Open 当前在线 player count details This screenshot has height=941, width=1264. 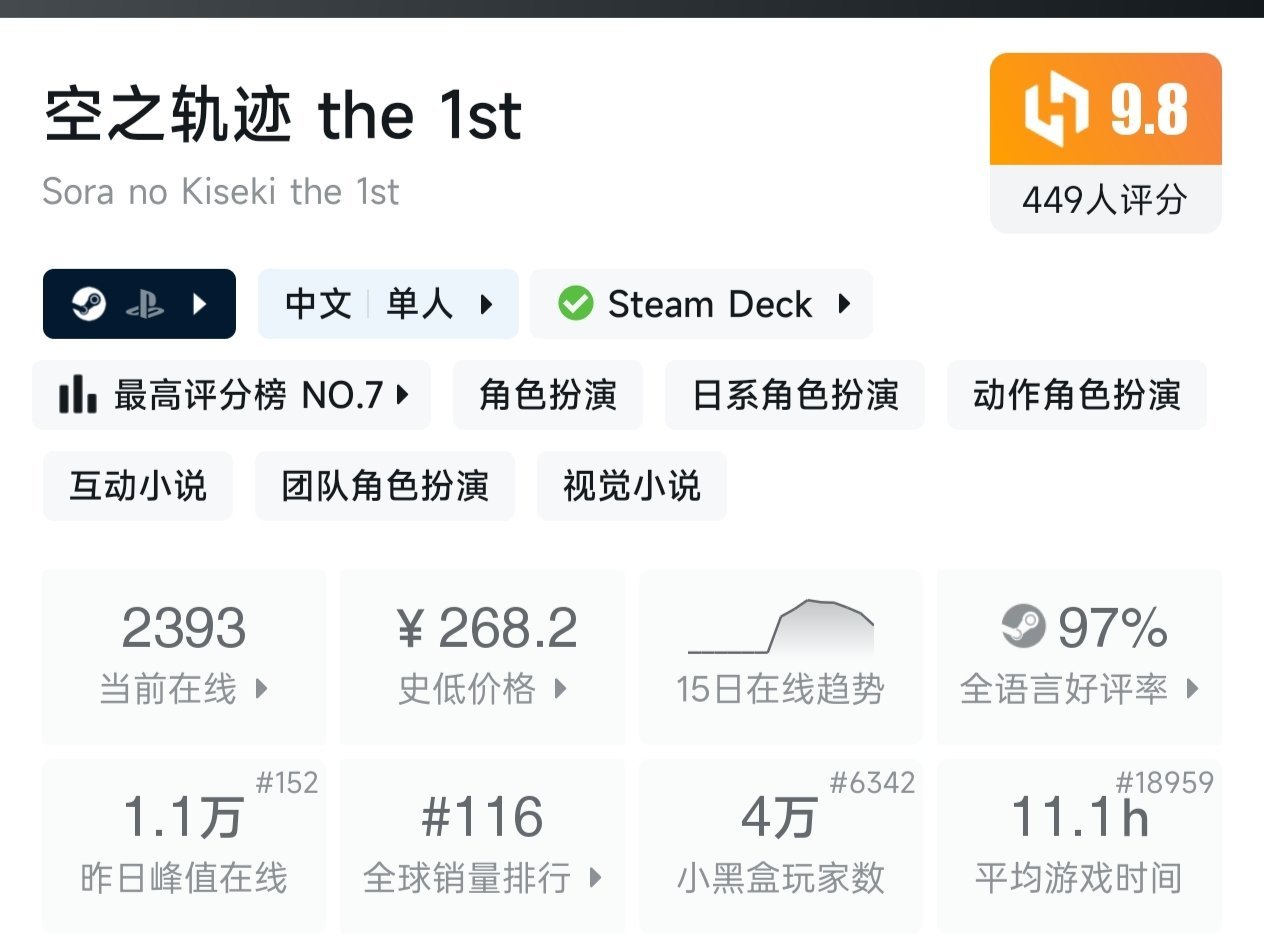(x=184, y=656)
